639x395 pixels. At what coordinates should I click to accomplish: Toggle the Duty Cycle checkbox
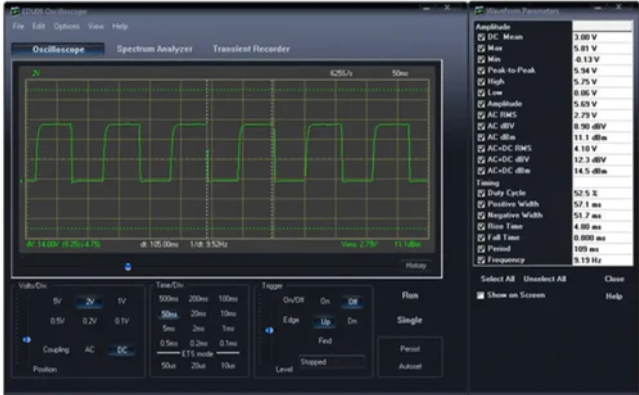[x=481, y=193]
